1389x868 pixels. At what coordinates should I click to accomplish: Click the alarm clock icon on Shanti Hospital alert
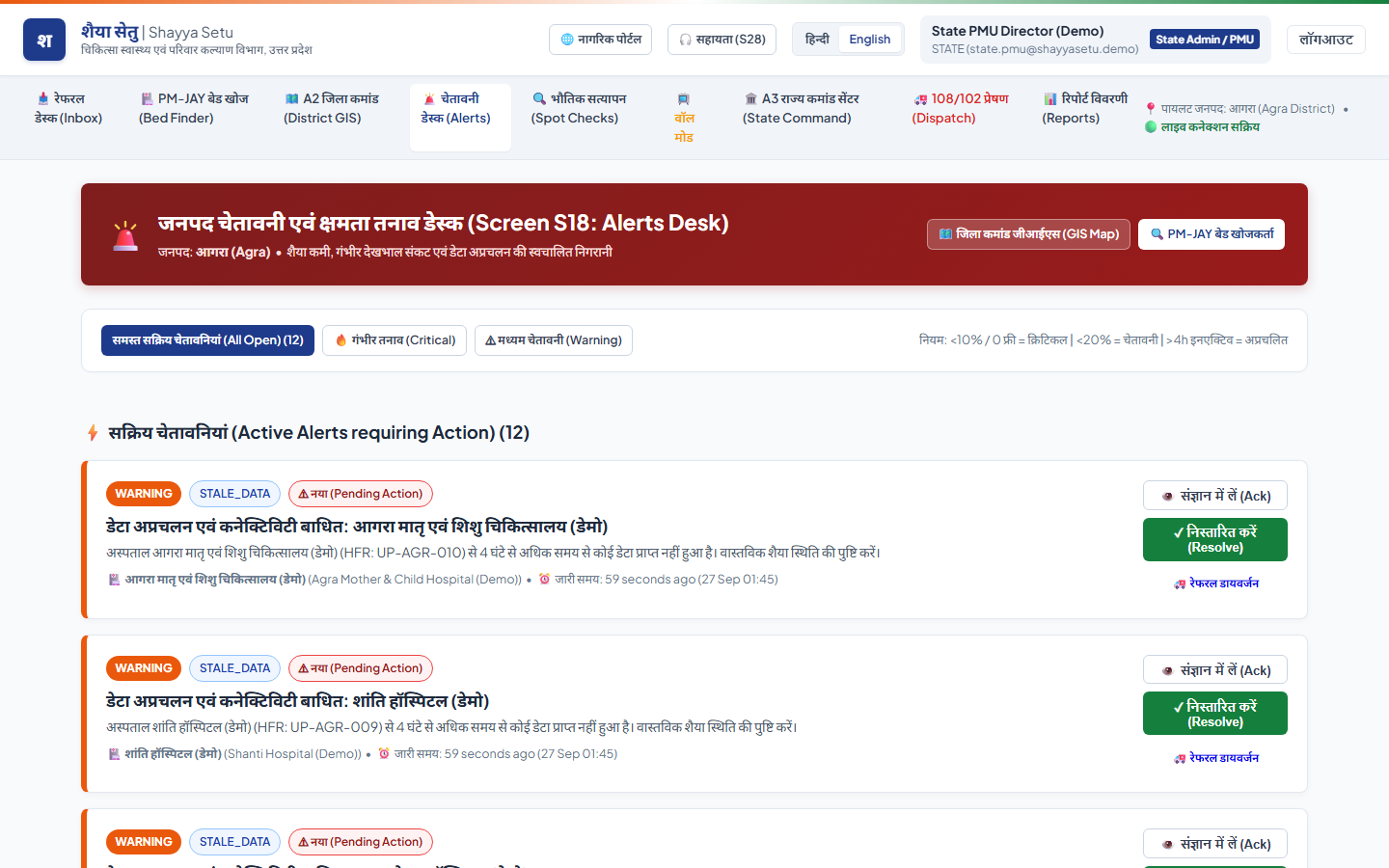[x=384, y=754]
